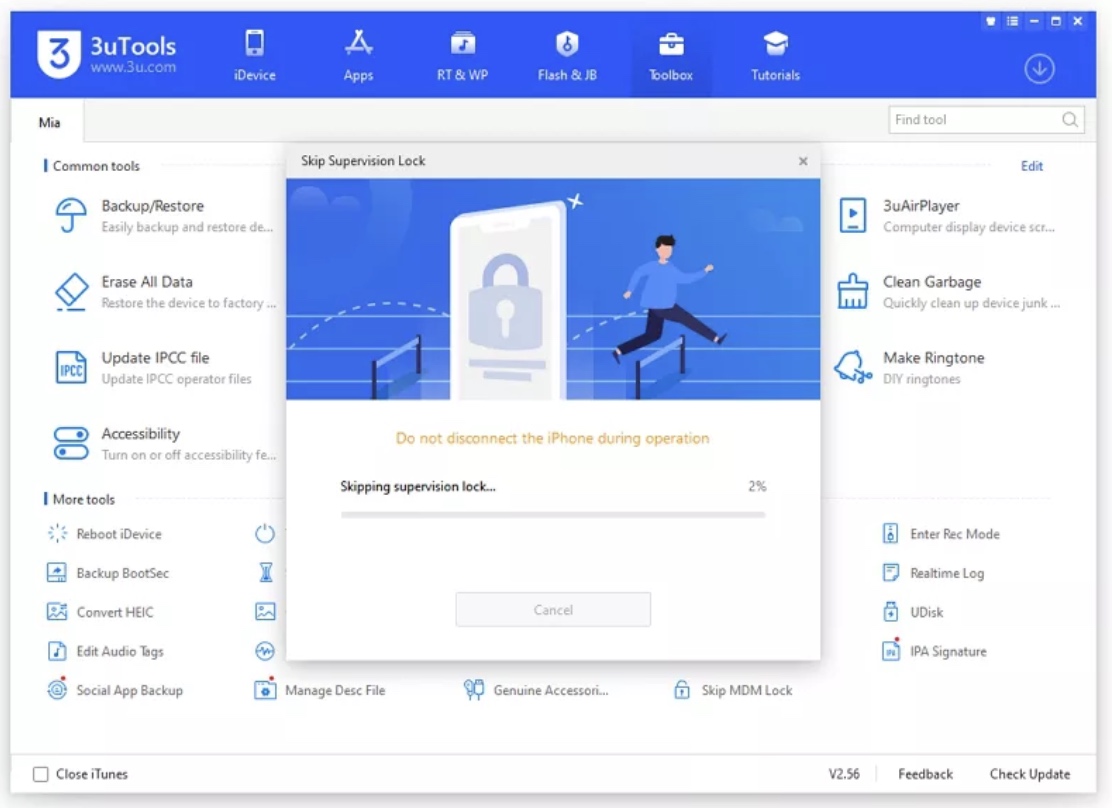Click the picture icon beside Convert HEIC
1112x808 pixels.
coord(265,611)
